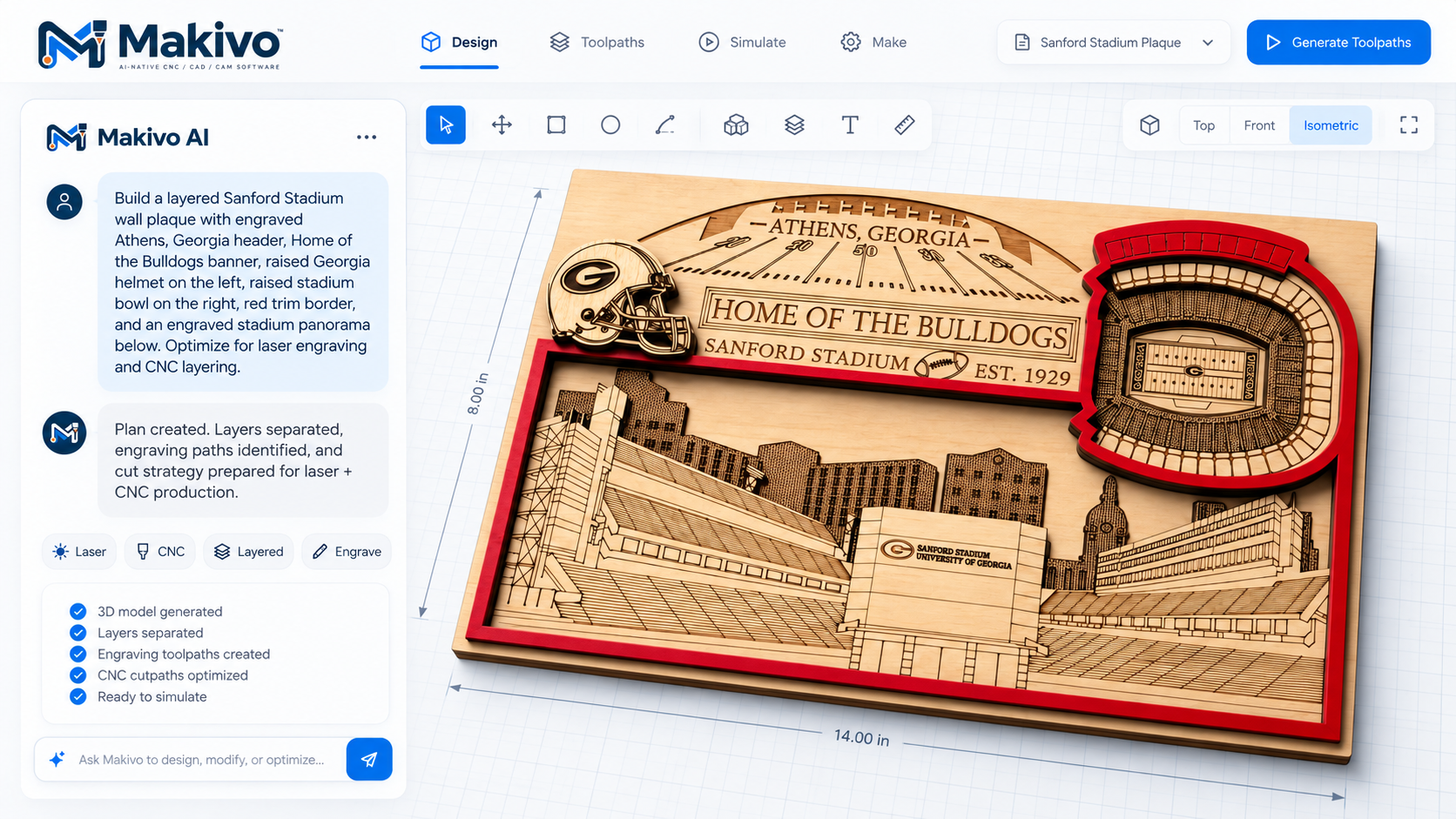This screenshot has width=1456, height=819.
Task: Select the curve line drawing tool
Action: [665, 125]
